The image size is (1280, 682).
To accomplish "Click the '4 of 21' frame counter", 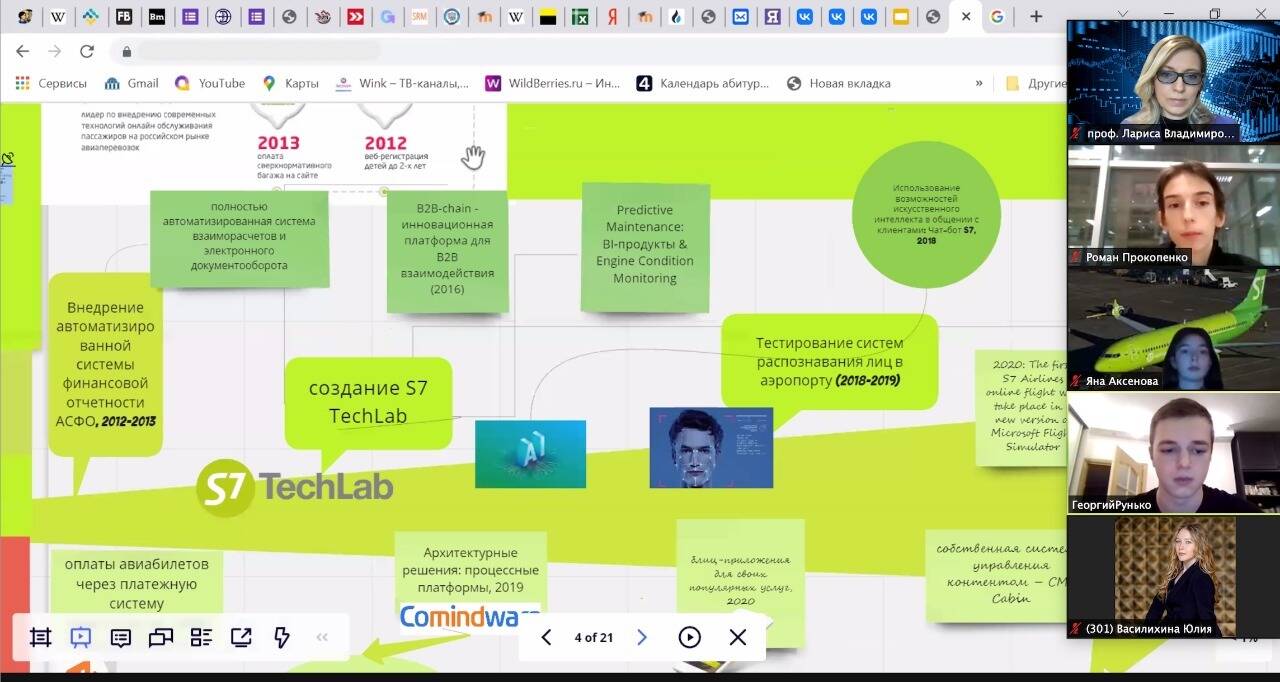I will pyautogui.click(x=594, y=637).
